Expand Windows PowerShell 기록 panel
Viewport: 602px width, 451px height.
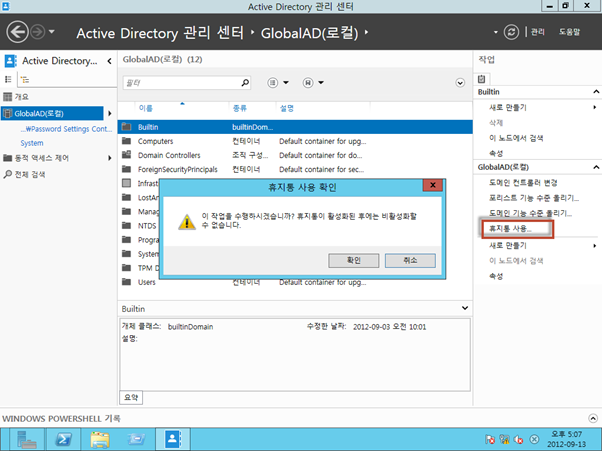pyautogui.click(x=593, y=418)
